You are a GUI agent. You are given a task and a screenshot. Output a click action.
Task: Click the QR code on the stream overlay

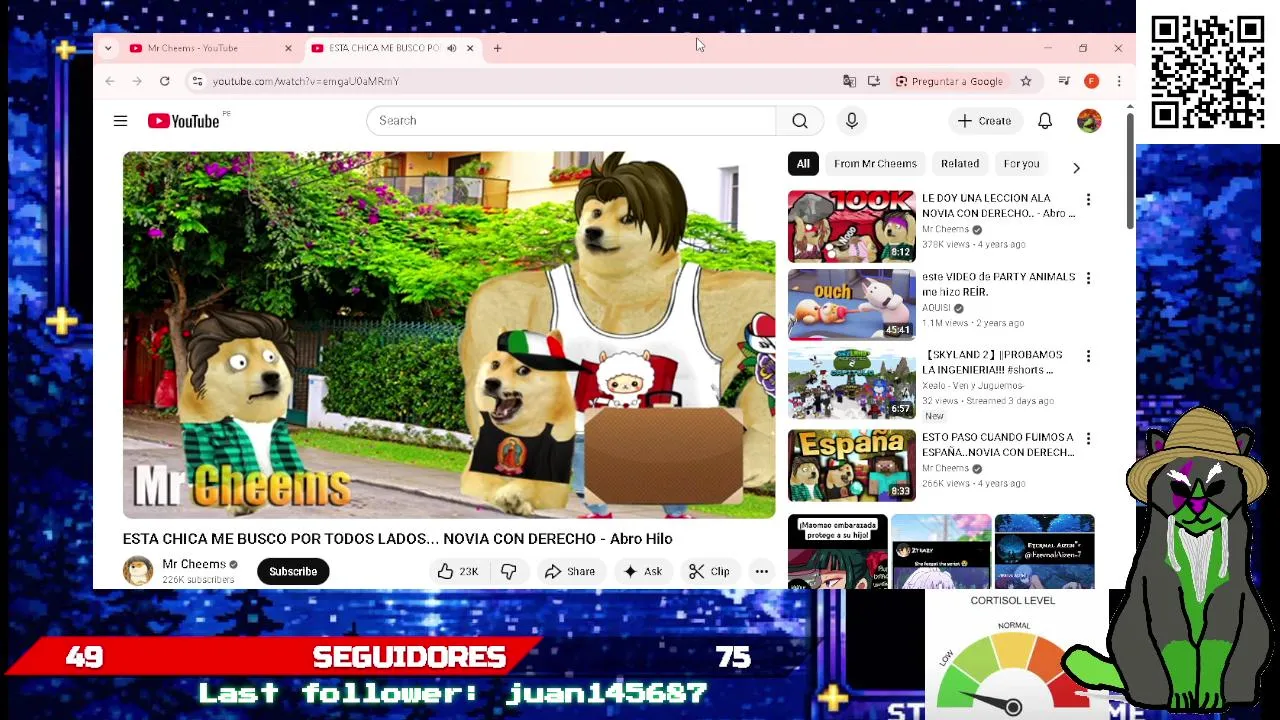[1207, 72]
